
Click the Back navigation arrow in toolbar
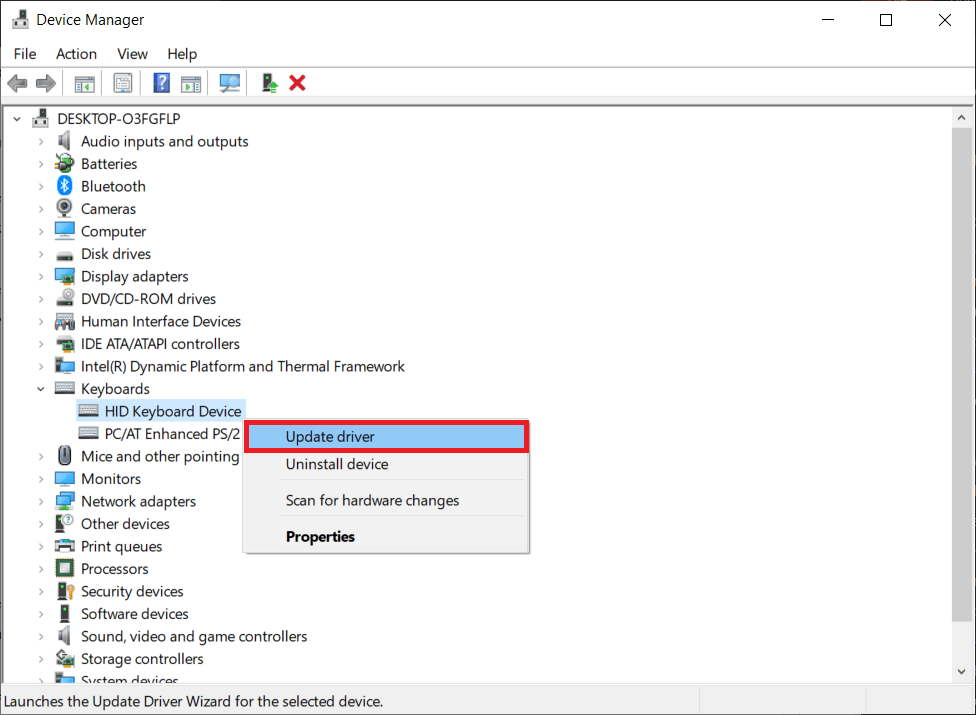click(x=17, y=82)
